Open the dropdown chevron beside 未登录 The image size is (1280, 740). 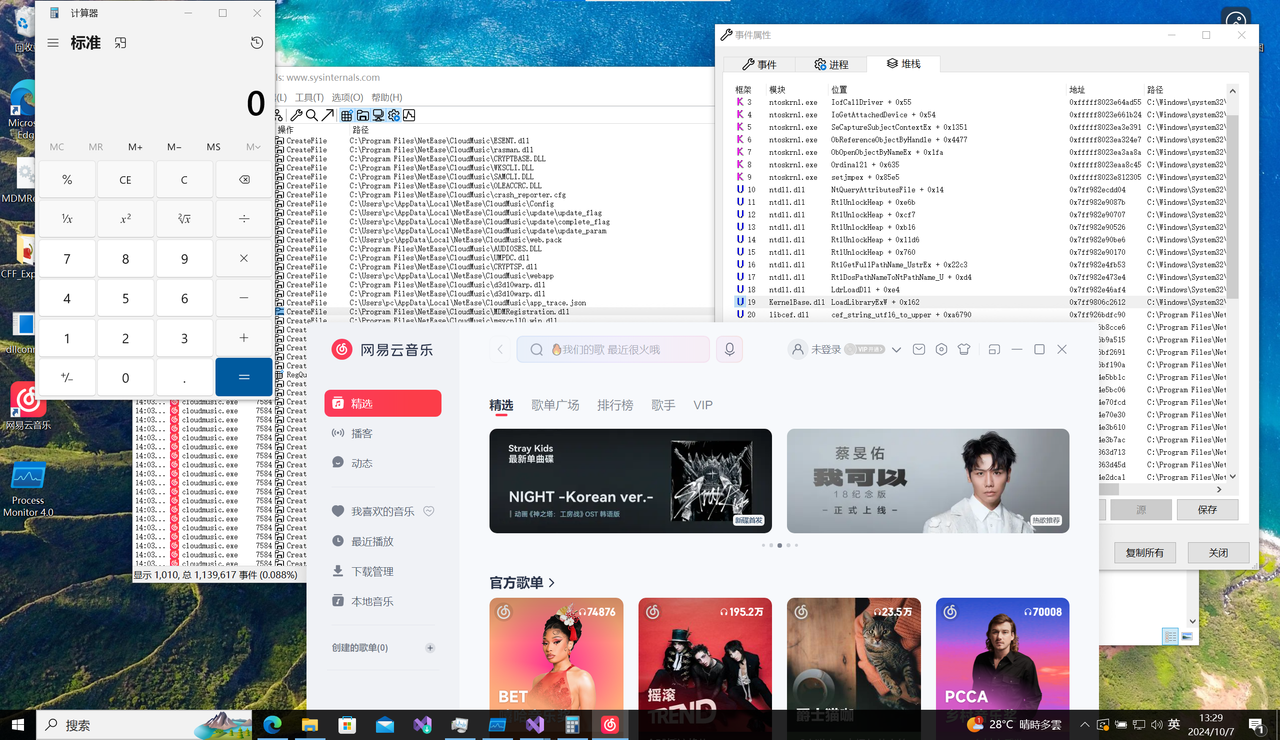pos(896,349)
